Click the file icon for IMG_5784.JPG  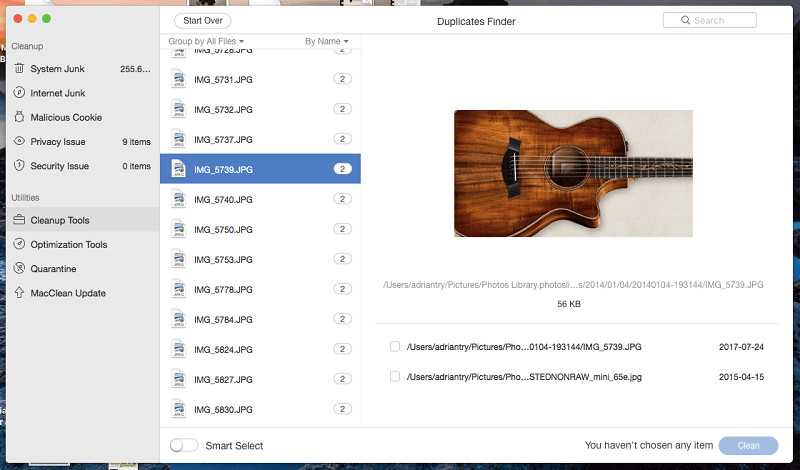click(x=179, y=319)
